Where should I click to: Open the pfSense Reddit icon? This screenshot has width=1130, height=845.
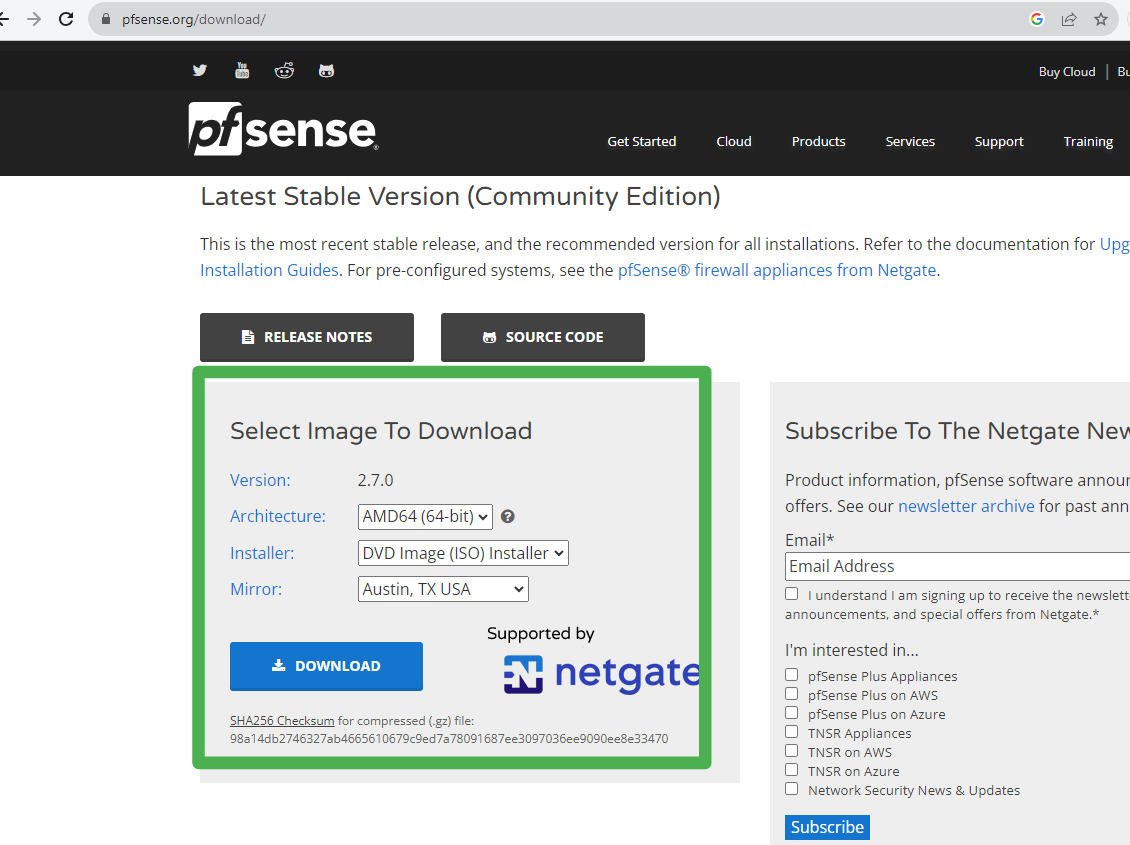tap(284, 71)
